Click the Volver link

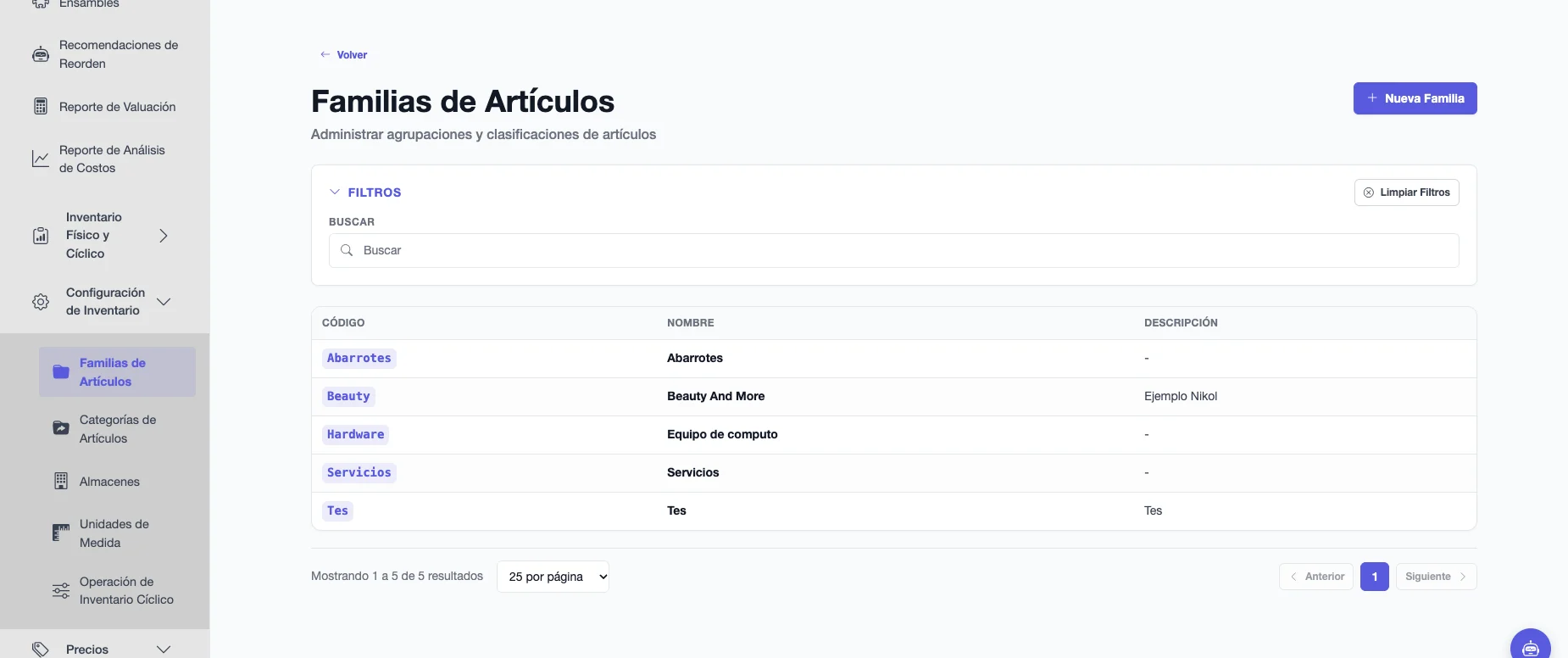point(343,54)
